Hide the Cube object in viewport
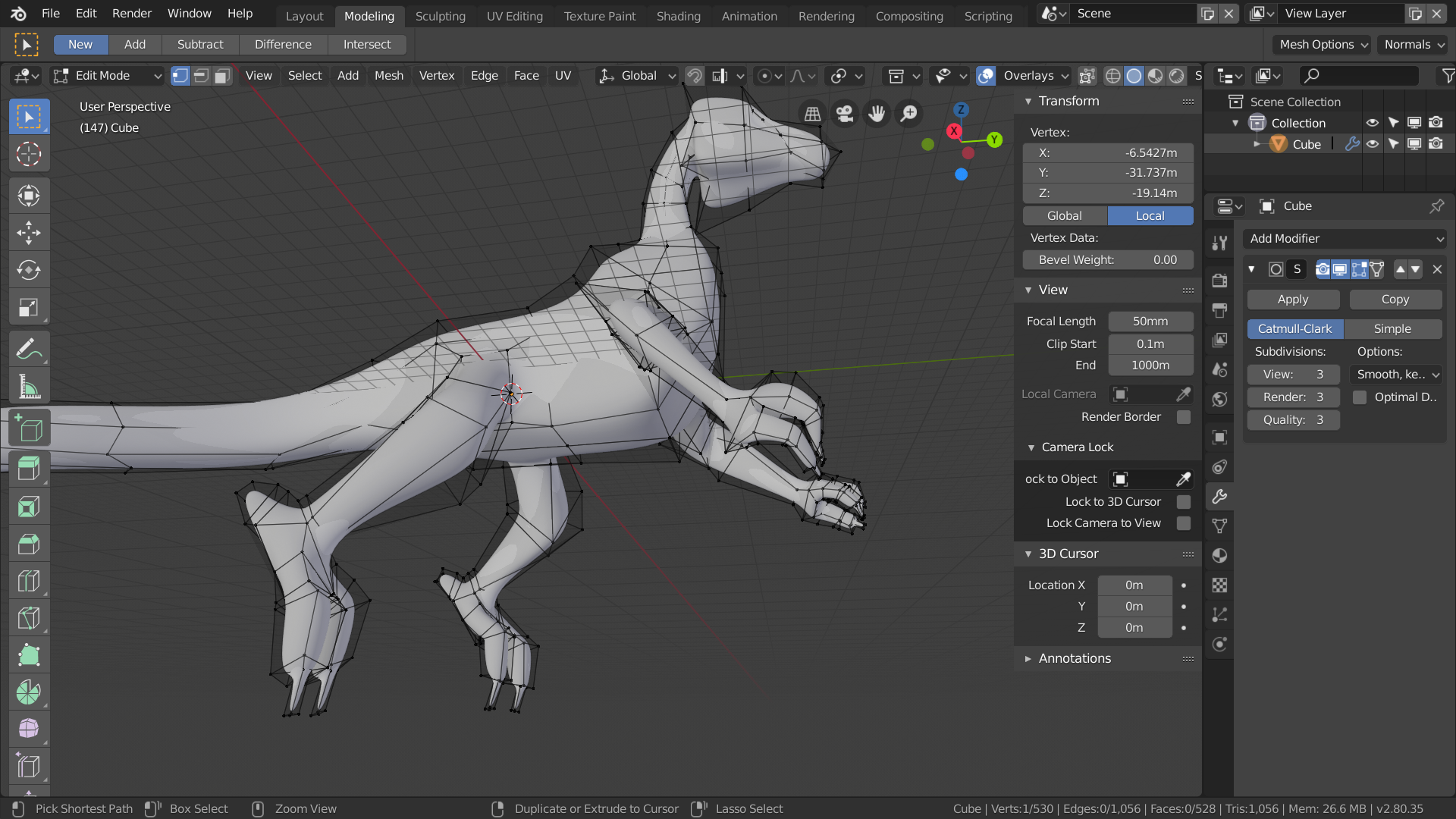Image resolution: width=1456 pixels, height=819 pixels. coord(1373,144)
